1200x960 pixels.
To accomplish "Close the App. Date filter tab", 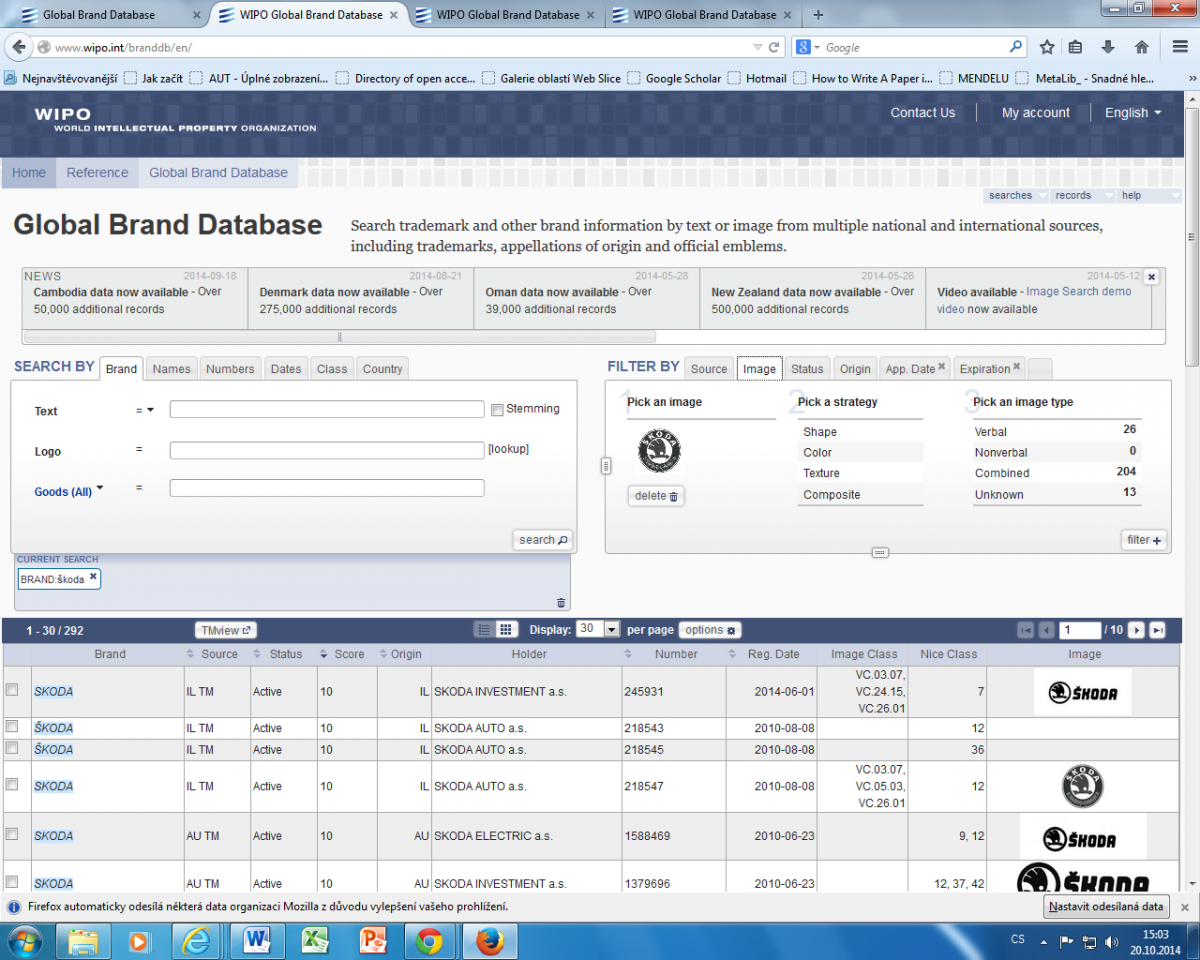I will (942, 368).
